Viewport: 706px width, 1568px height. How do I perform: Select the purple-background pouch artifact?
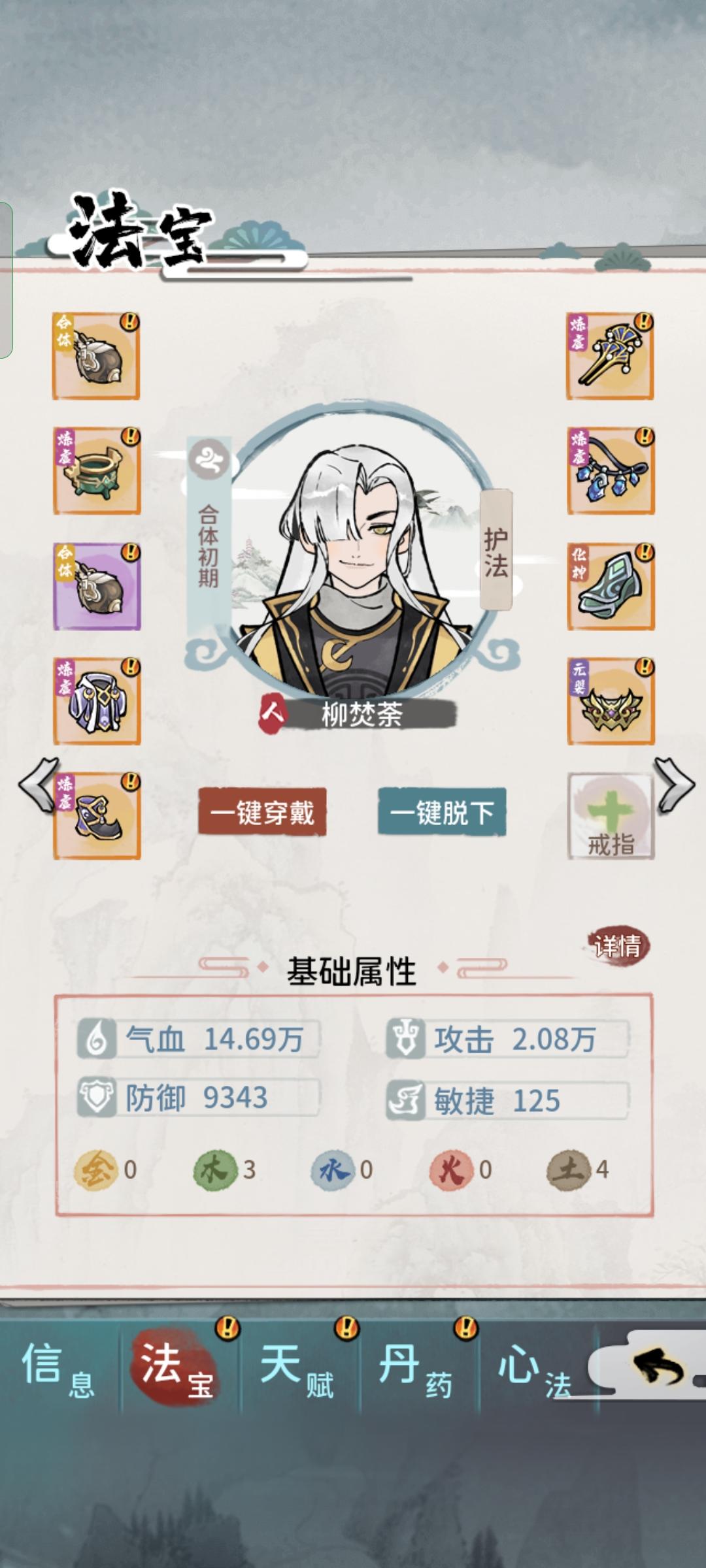97,586
